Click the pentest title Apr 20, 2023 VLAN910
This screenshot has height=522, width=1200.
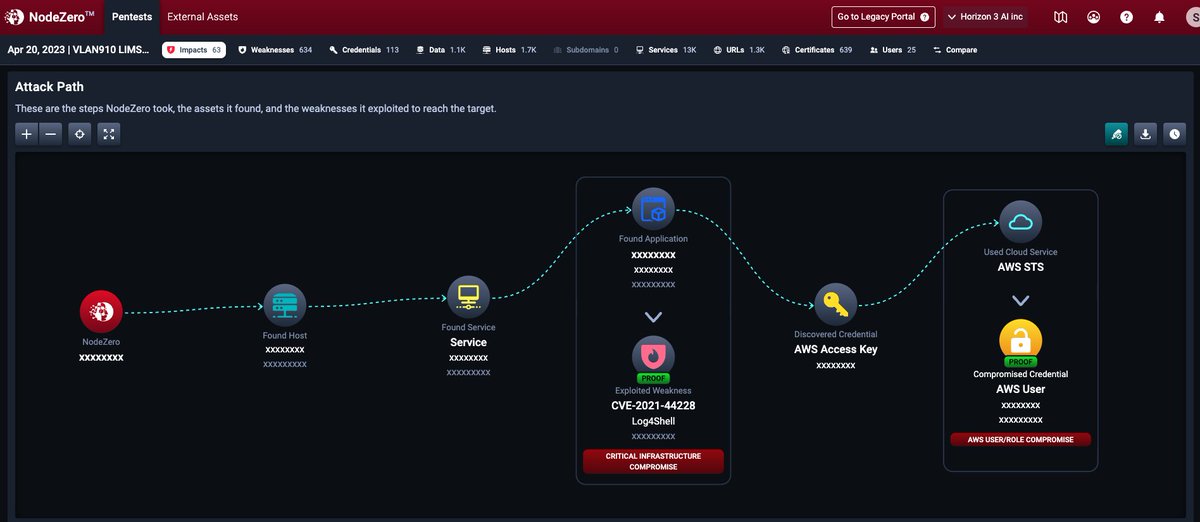coord(78,49)
